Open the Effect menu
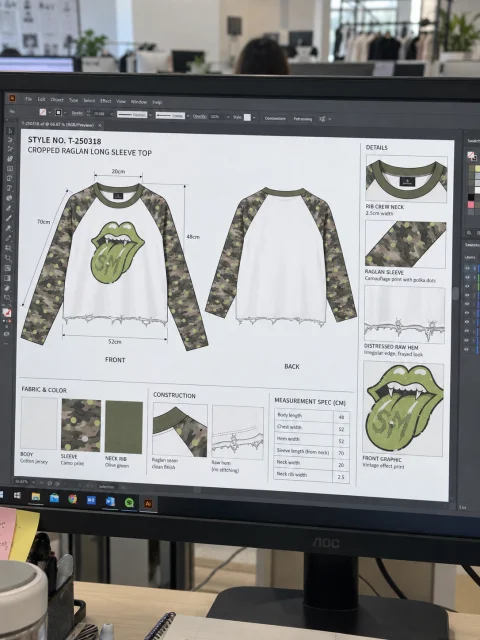The image size is (480, 640). tap(106, 101)
